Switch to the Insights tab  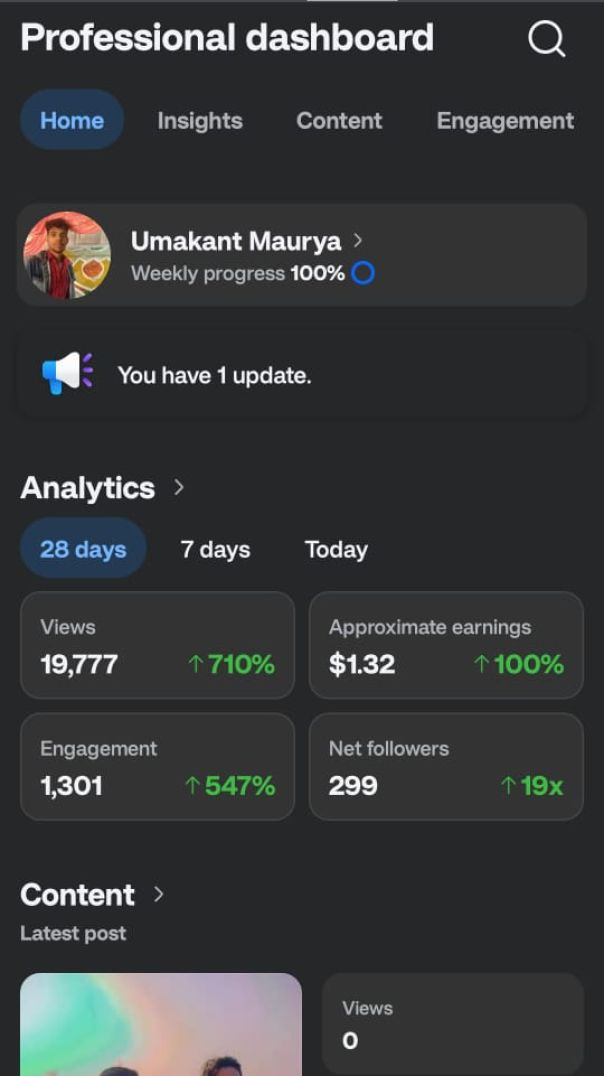point(200,121)
